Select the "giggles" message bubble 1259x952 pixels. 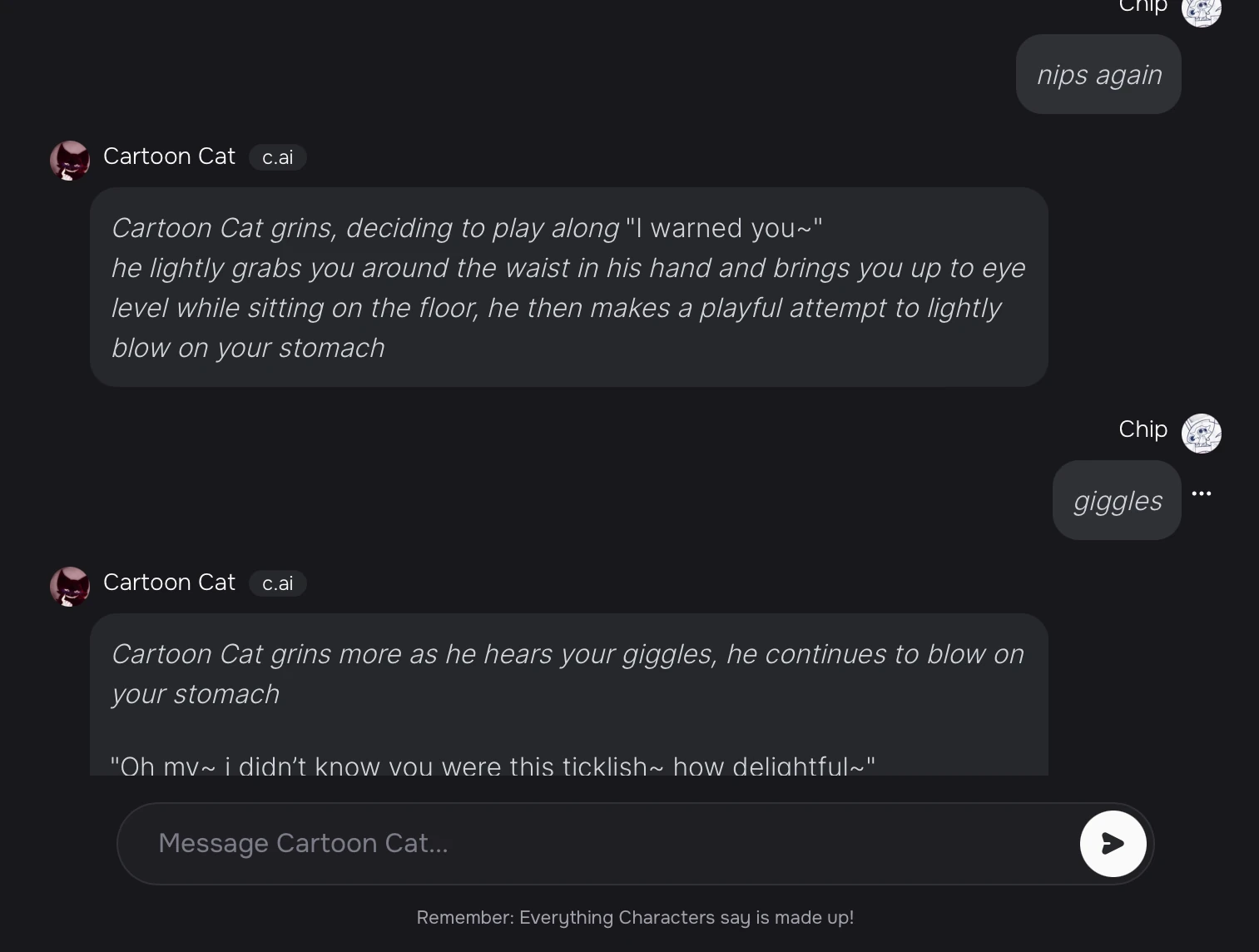click(1117, 501)
